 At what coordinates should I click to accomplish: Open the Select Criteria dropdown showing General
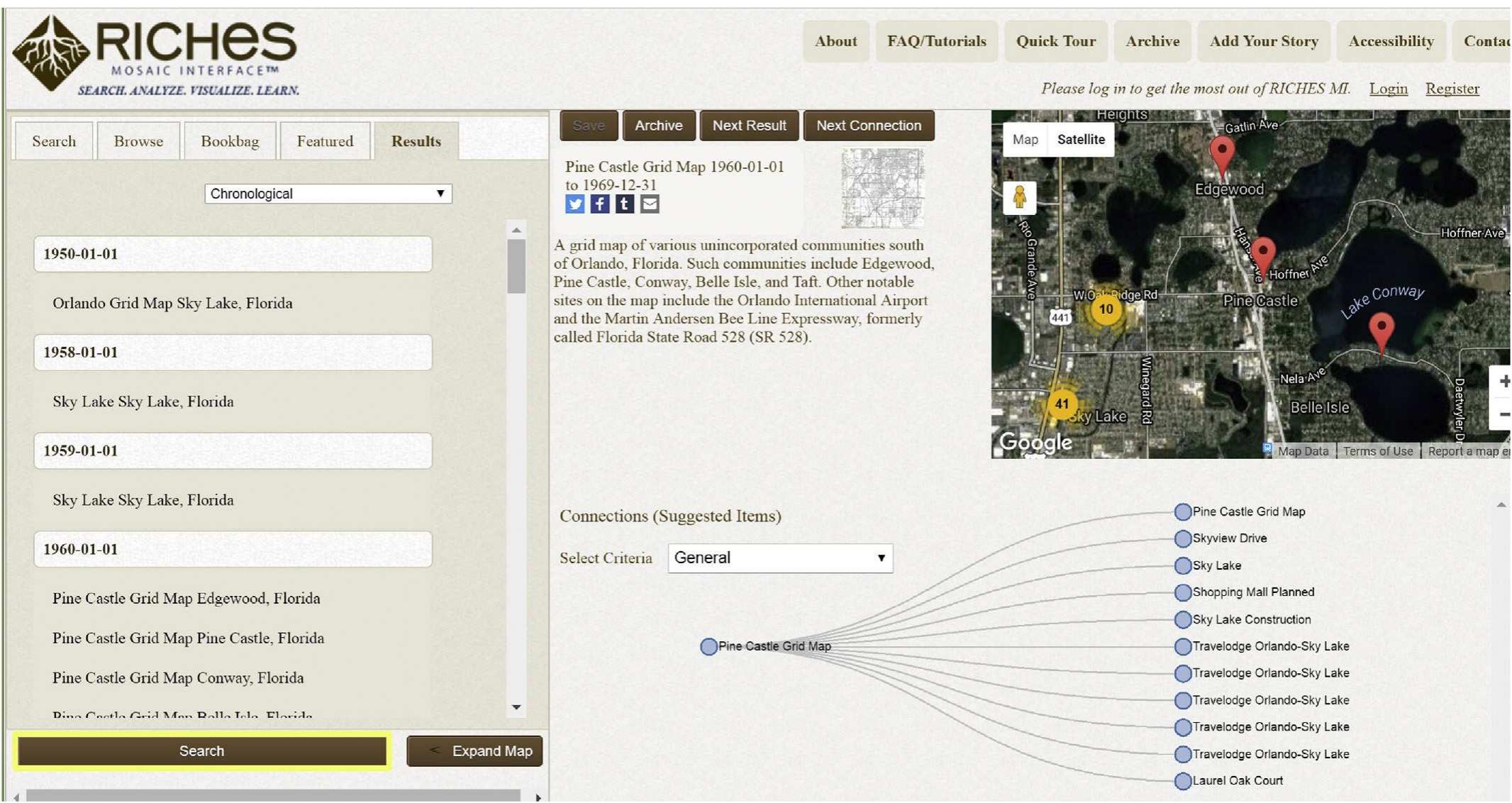(780, 558)
